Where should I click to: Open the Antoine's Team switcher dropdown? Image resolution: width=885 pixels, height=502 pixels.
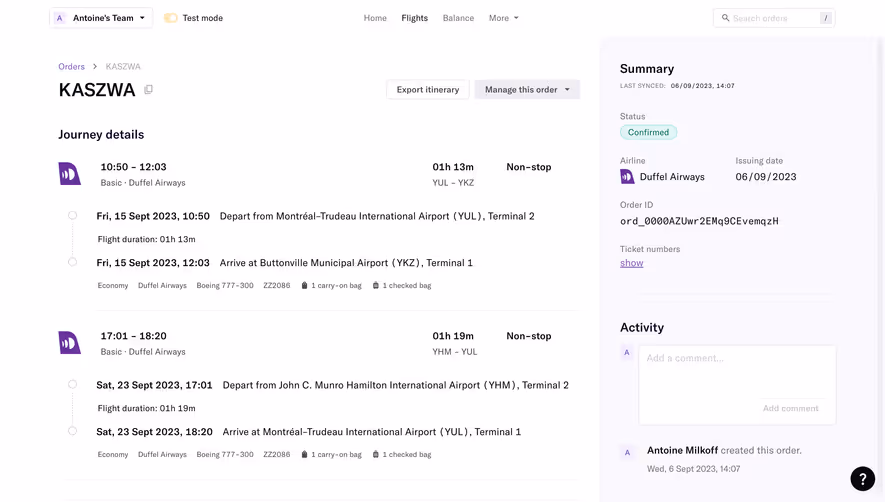101,18
